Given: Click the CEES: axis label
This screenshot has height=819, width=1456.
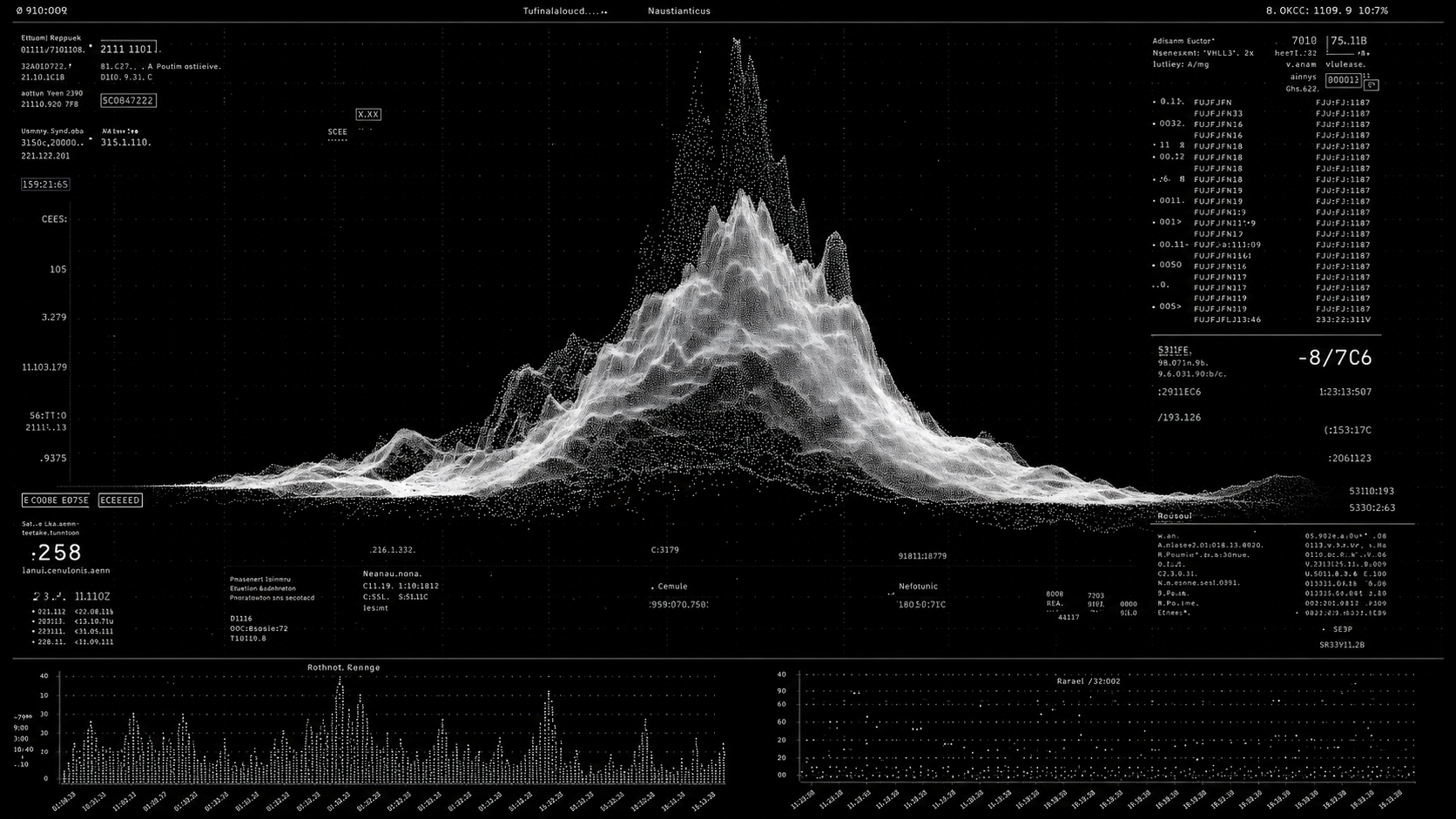Looking at the screenshot, I should click(54, 219).
